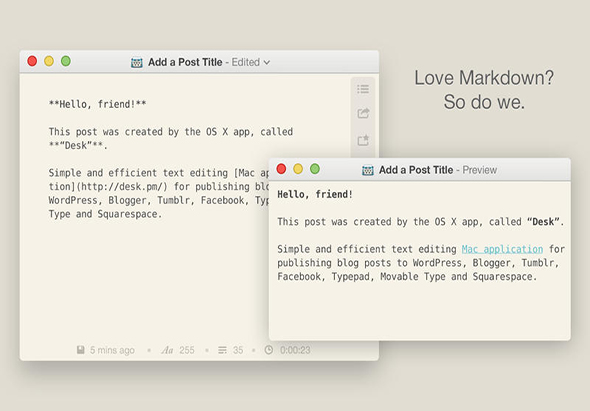
Task: Click the floppy disk save icon in status bar
Action: click(x=81, y=350)
